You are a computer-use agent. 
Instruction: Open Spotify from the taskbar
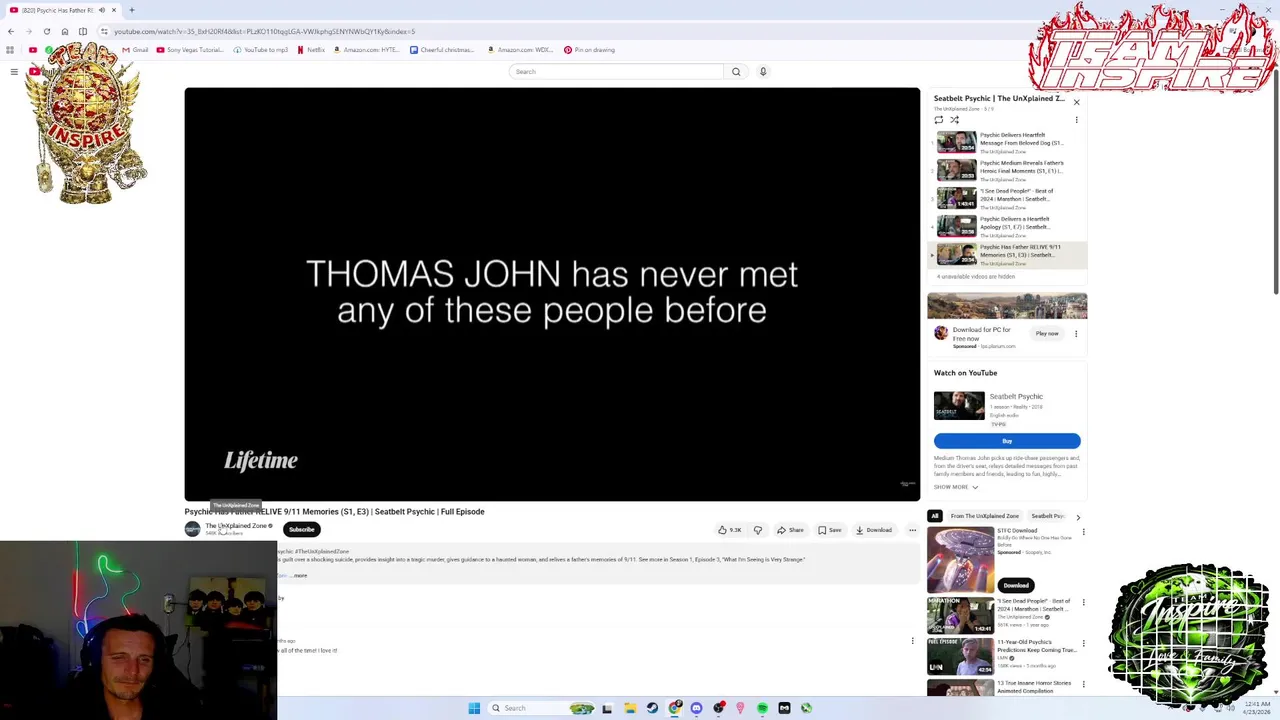pos(762,708)
